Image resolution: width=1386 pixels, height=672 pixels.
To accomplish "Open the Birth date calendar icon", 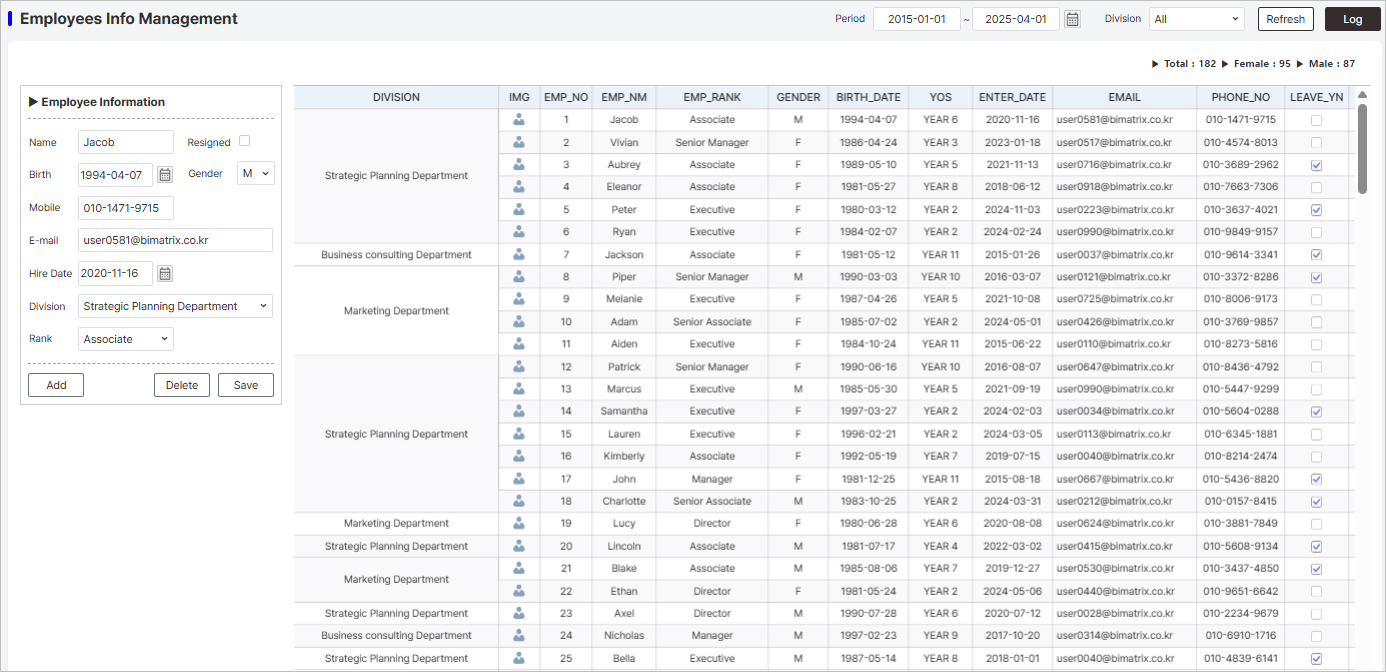I will click(165, 174).
